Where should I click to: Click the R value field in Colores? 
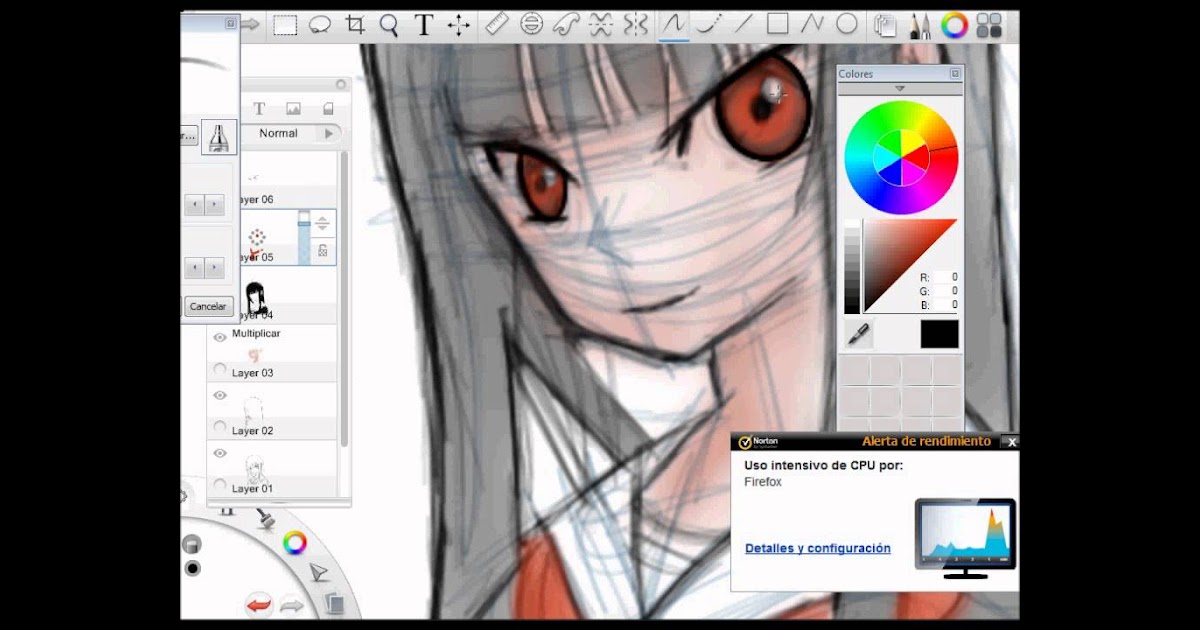946,277
